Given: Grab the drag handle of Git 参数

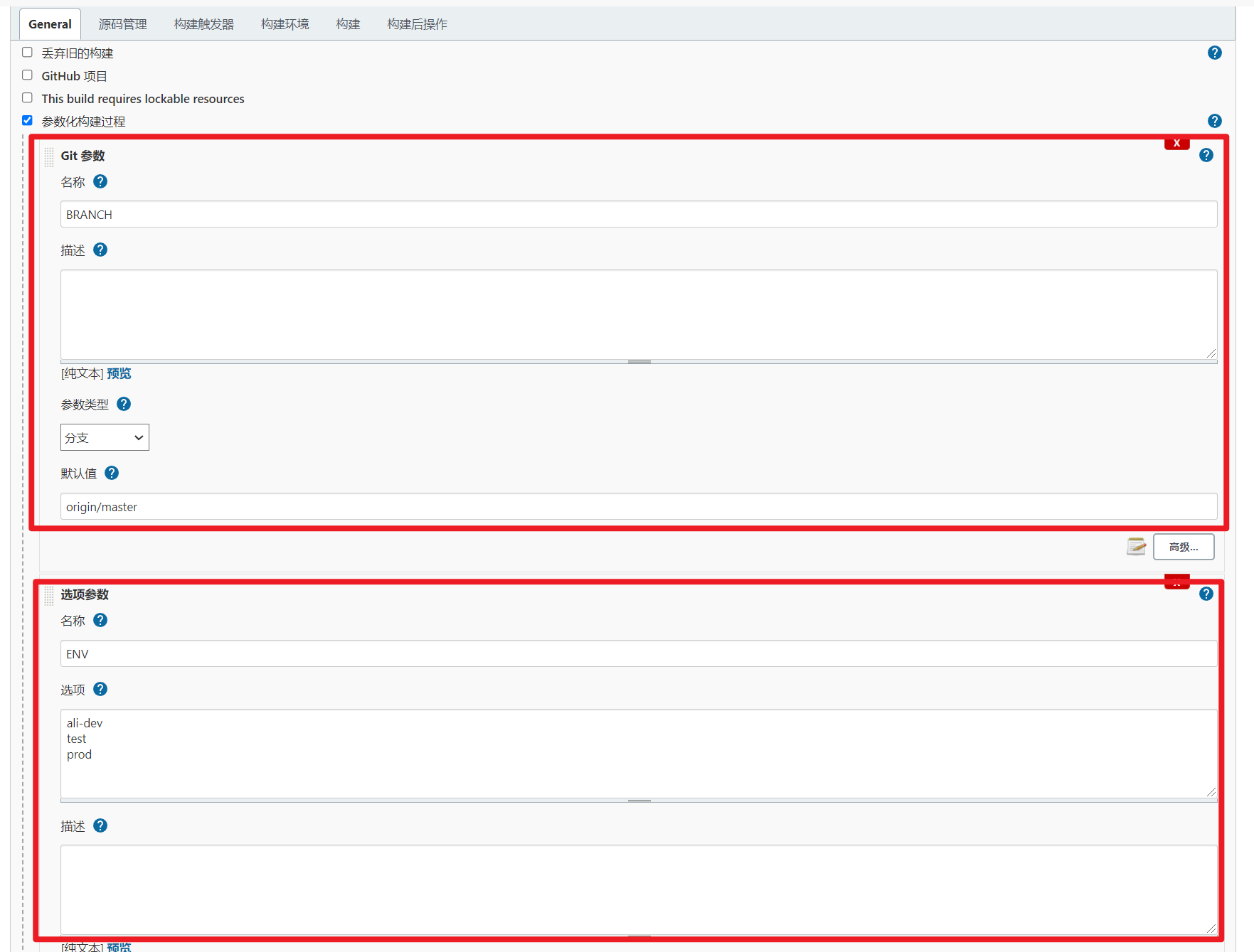Looking at the screenshot, I should pyautogui.click(x=48, y=156).
